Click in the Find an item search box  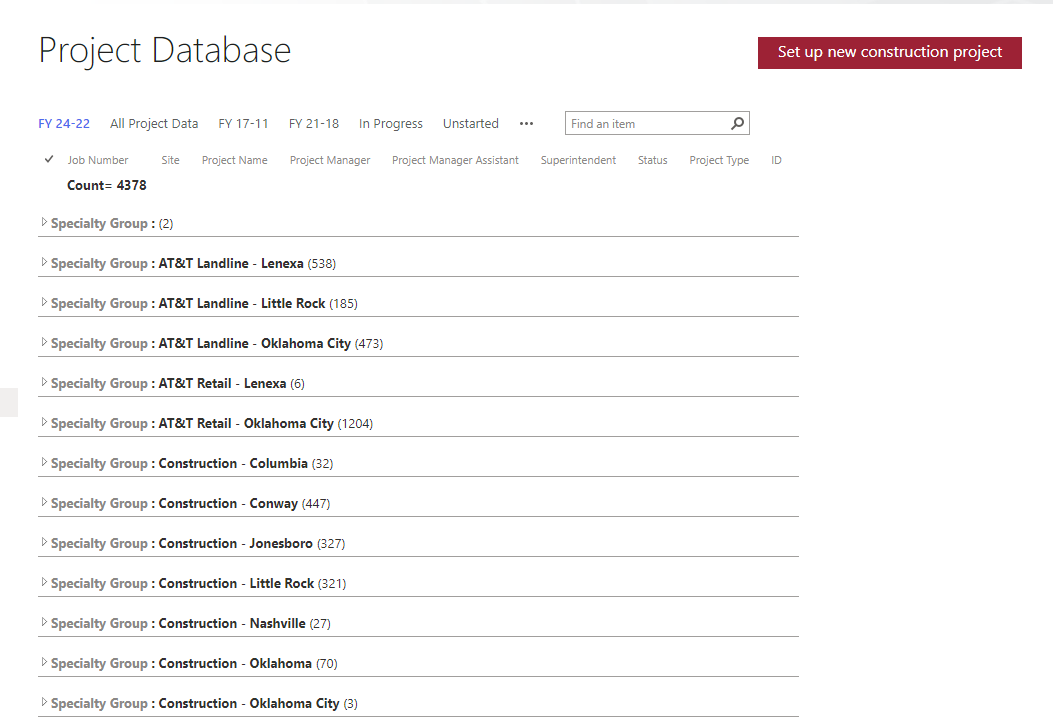pyautogui.click(x=645, y=124)
